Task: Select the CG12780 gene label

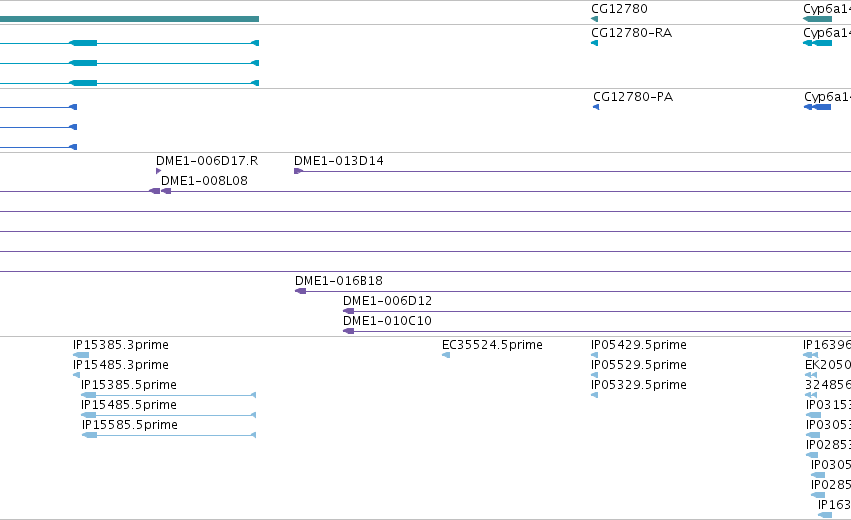Action: [x=619, y=9]
